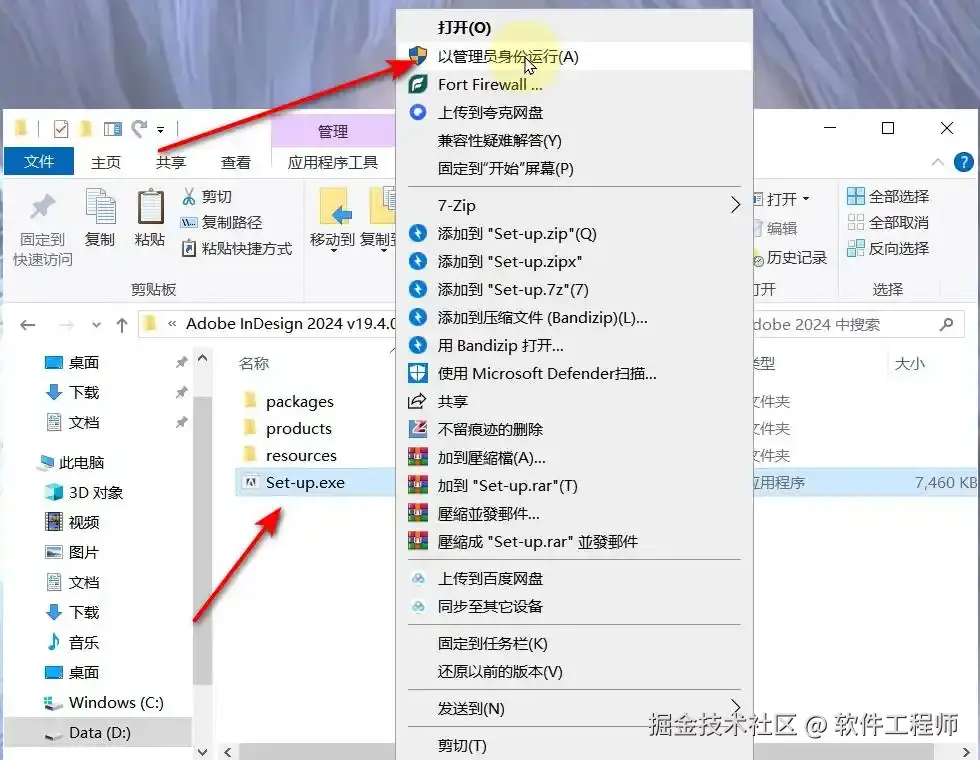Click the Bandizip icon next to 用 Bandizip 打开
Screen dimensions: 980x760
[418, 345]
